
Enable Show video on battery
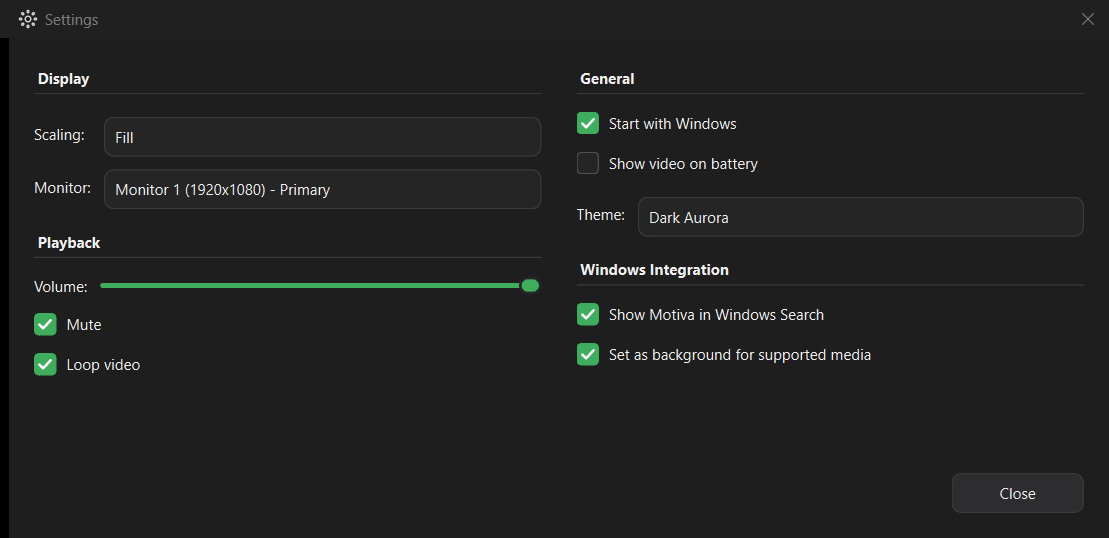click(588, 163)
